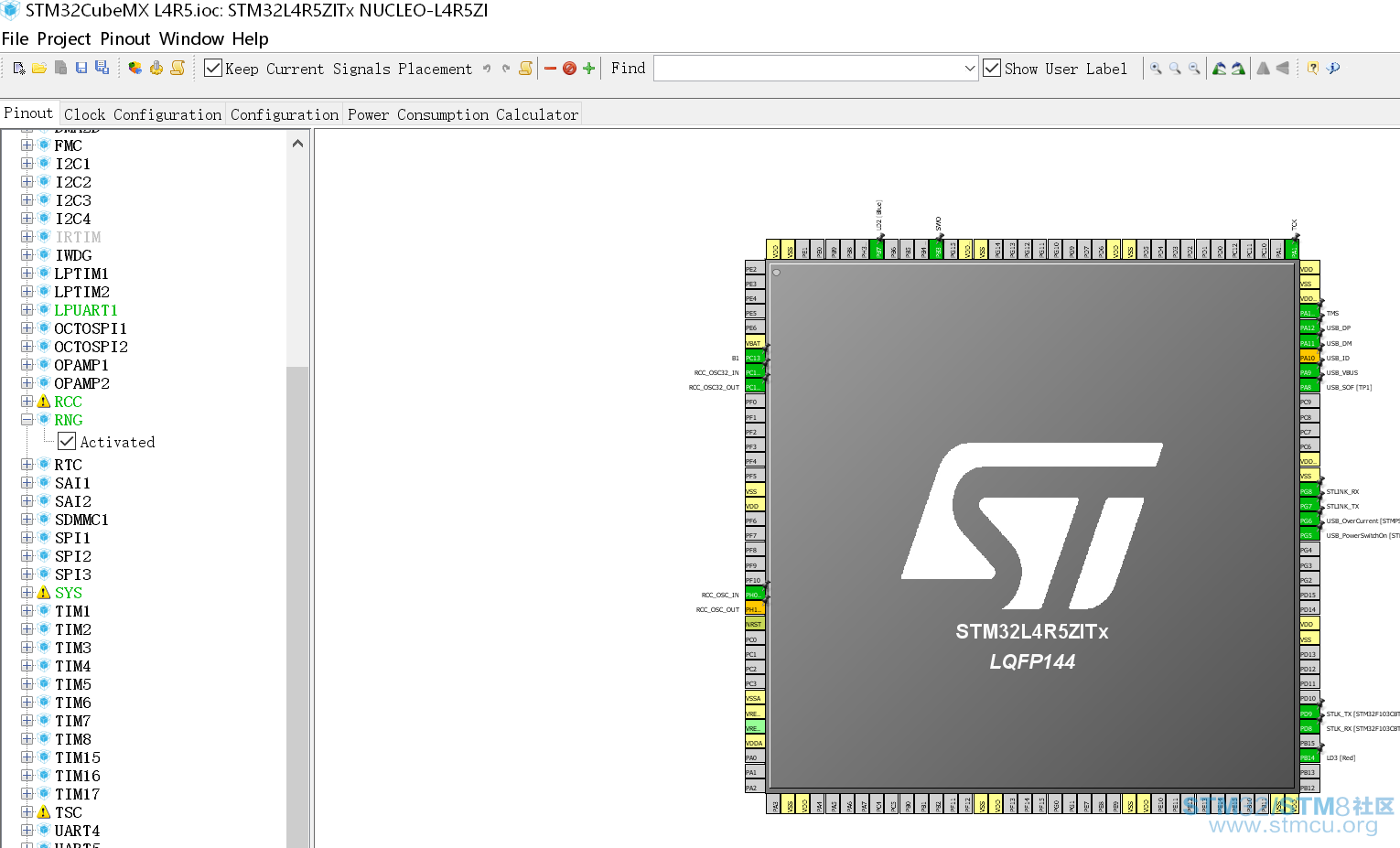Click the middle magnifier zoom icon

(1175, 69)
